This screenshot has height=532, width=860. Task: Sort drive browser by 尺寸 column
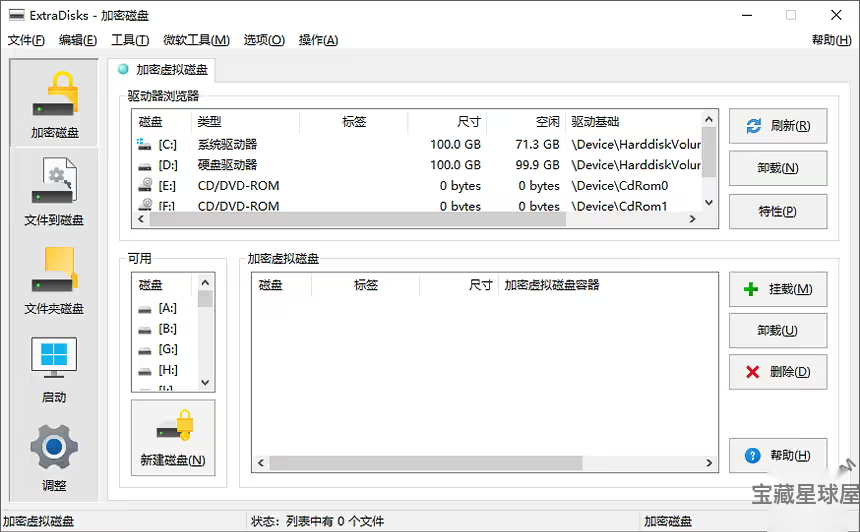click(x=447, y=122)
